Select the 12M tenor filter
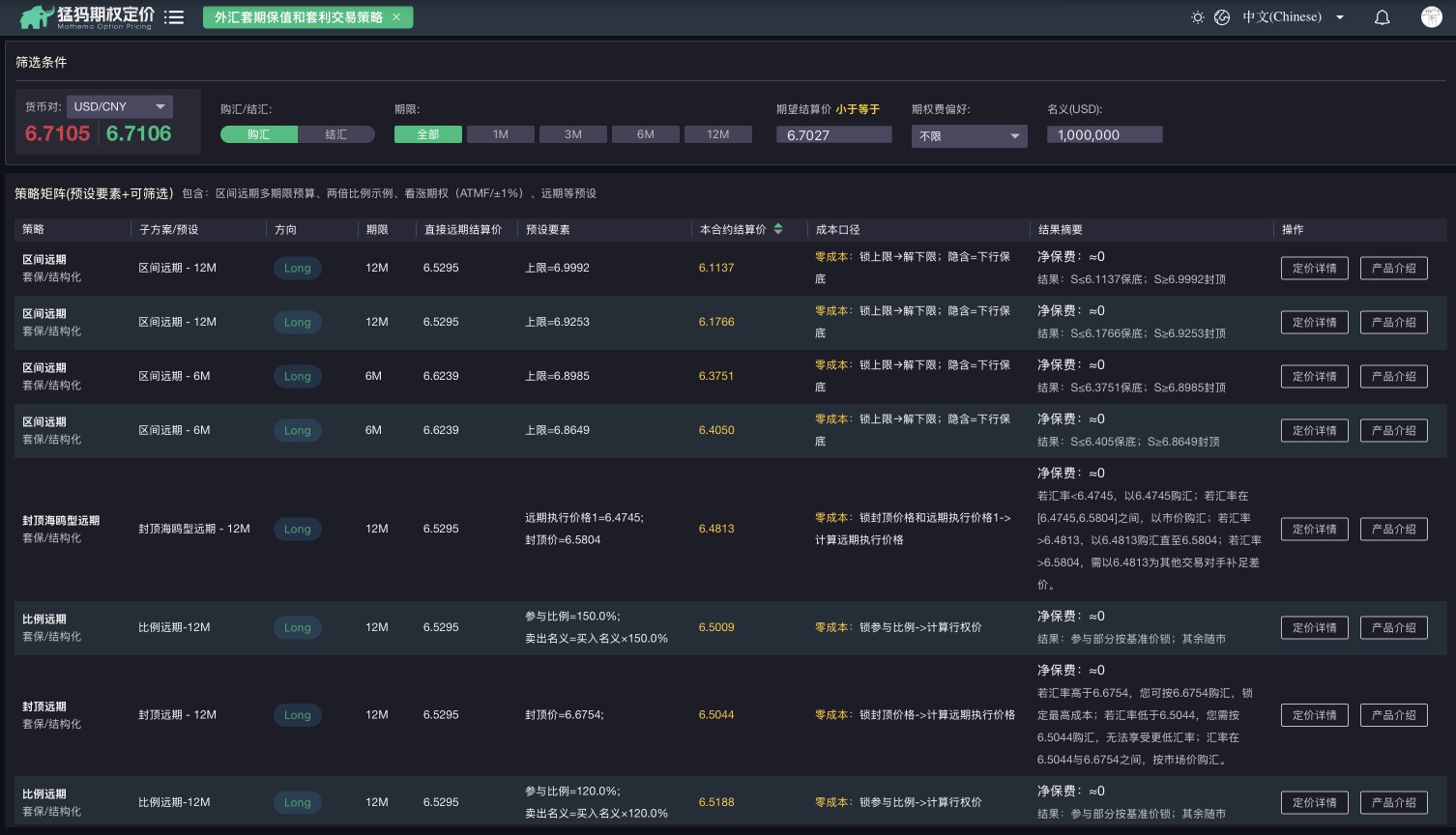The width and height of the screenshot is (1456, 835). (718, 134)
